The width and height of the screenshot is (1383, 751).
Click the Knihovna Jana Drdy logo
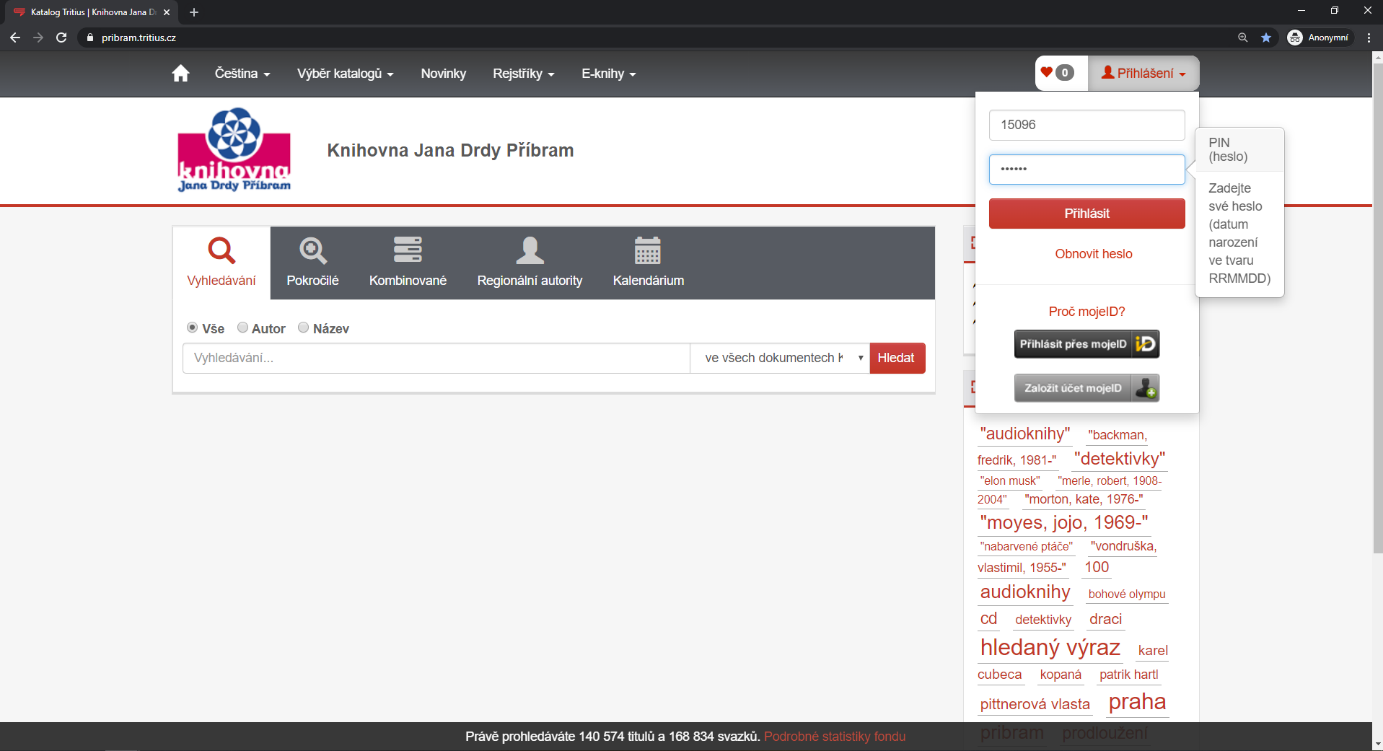234,150
